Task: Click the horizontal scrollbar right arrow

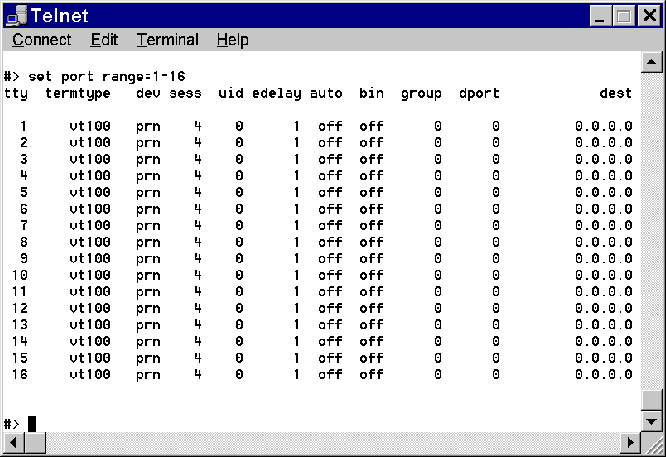Action: click(630, 442)
